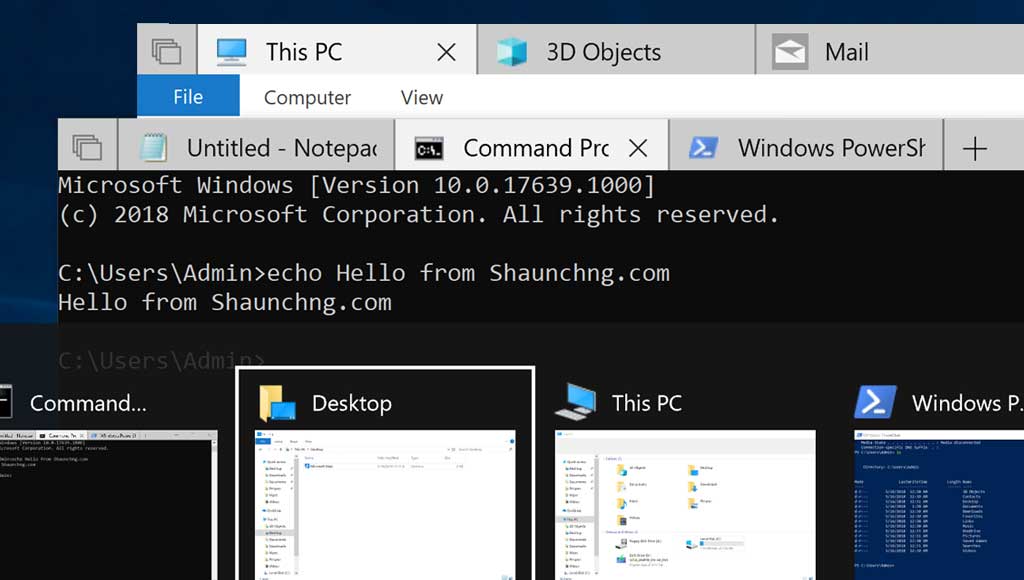Image resolution: width=1024 pixels, height=580 pixels.
Task: Click the Microsoft Corporation copyright line
Action: coord(419,214)
